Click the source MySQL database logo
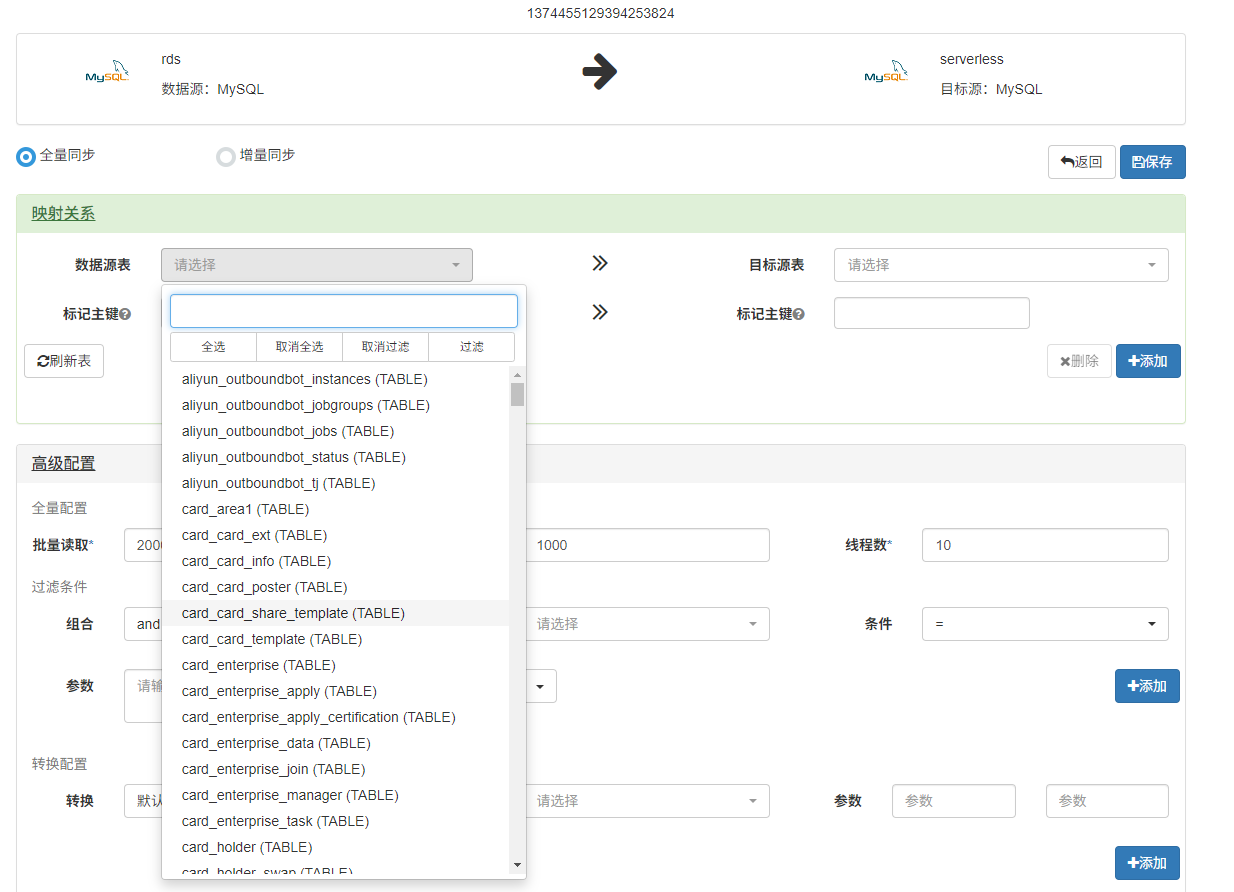The width and height of the screenshot is (1234, 892). click(107, 73)
